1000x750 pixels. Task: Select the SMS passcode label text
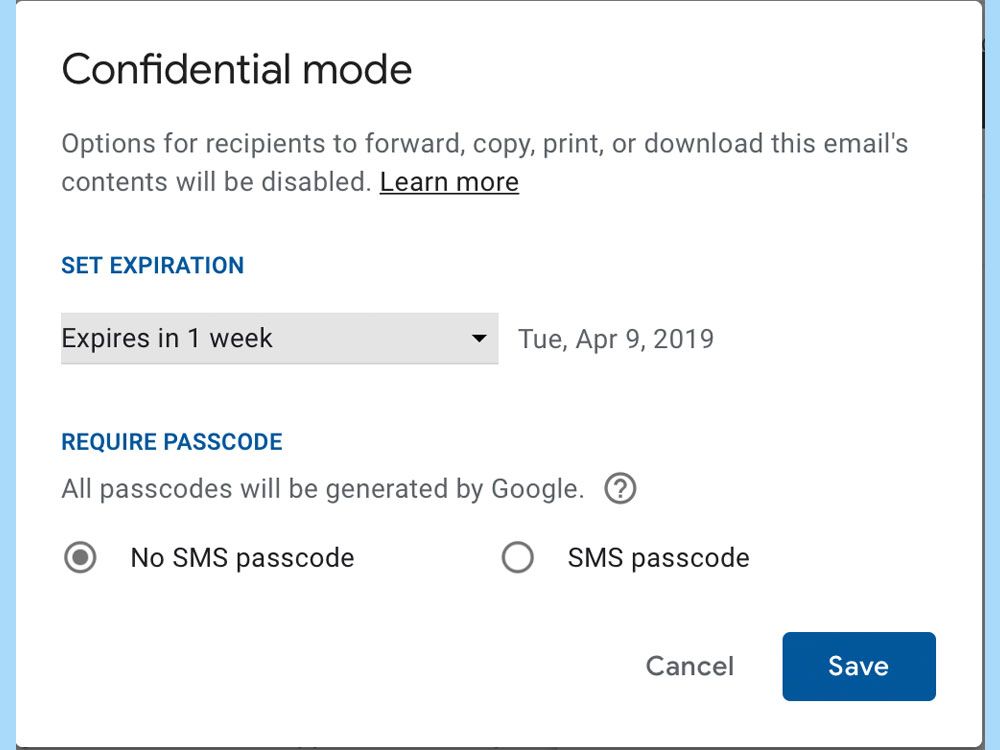[658, 557]
